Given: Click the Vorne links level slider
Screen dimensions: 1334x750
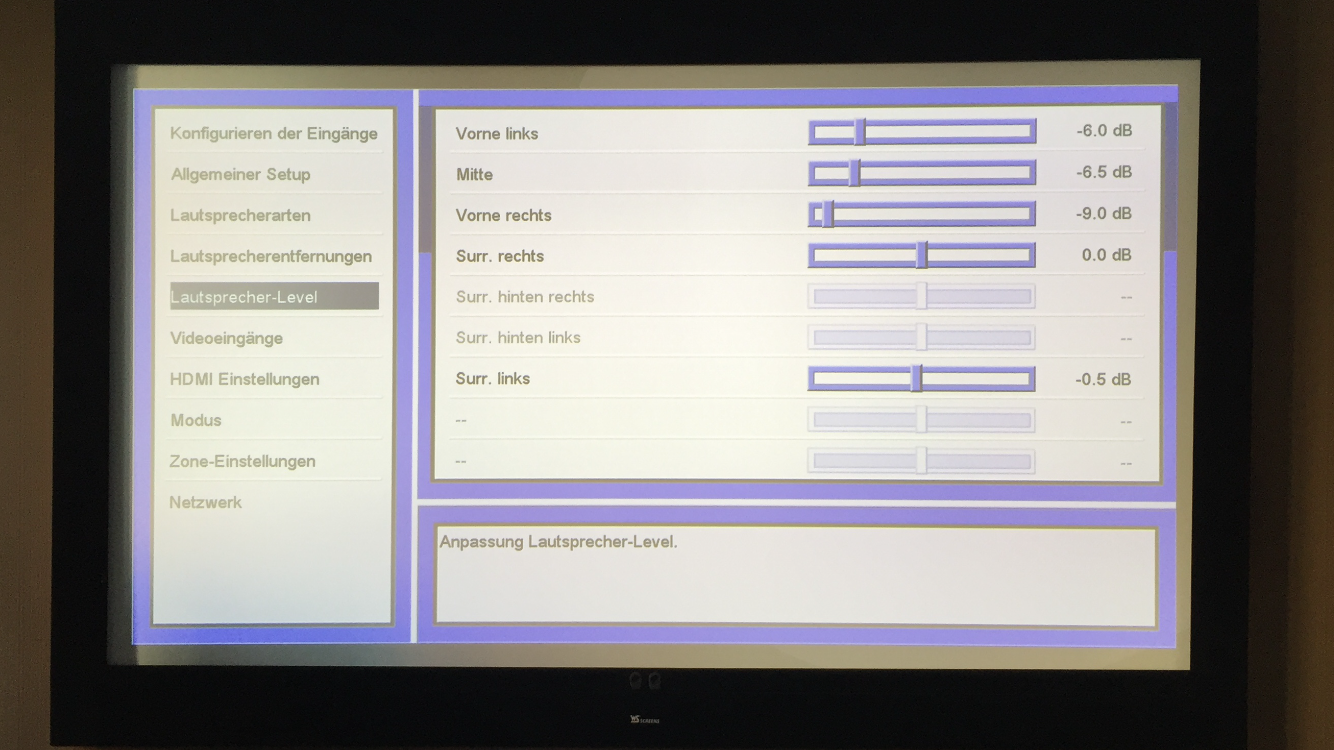Looking at the screenshot, I should click(921, 132).
